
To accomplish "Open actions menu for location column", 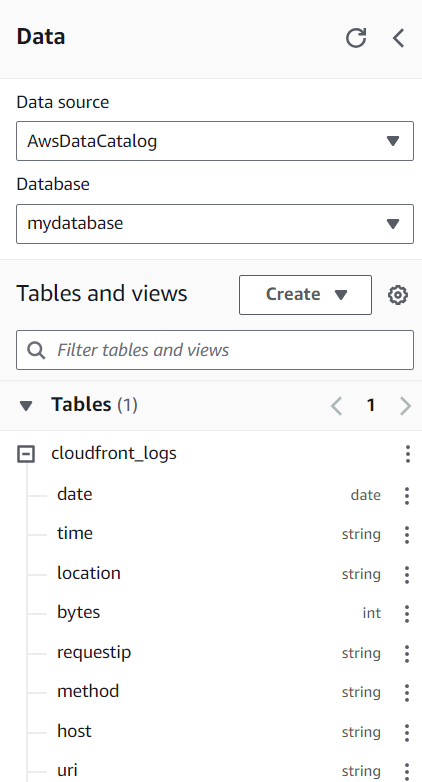I will click(407, 575).
